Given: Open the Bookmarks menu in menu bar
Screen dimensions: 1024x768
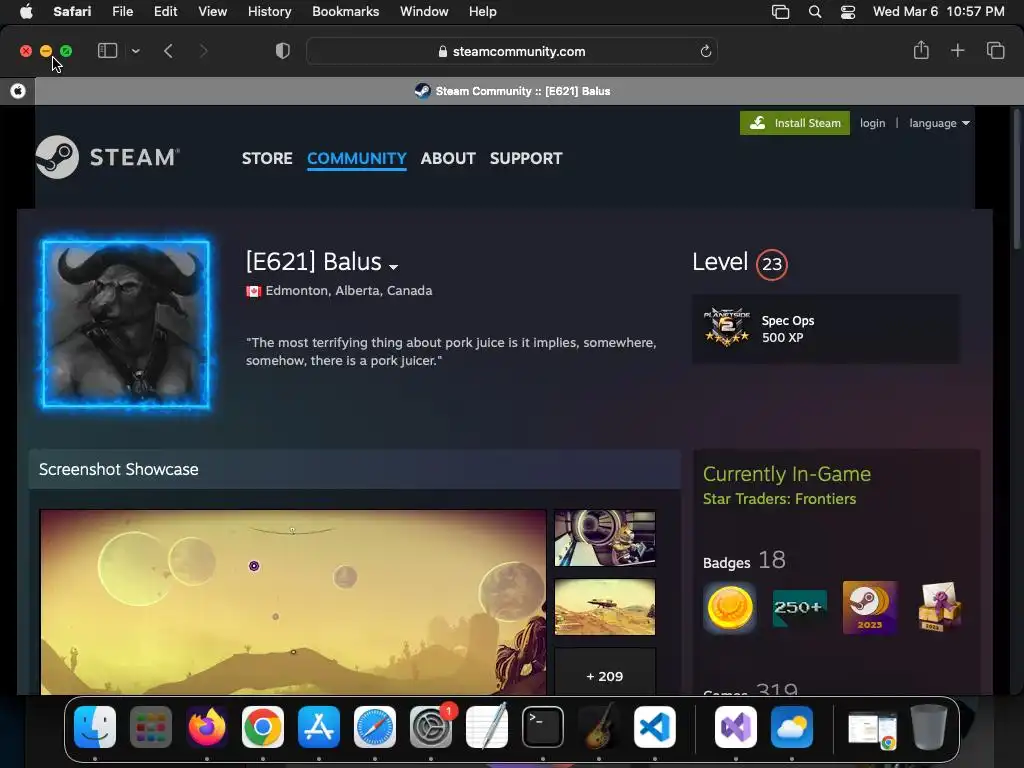Looking at the screenshot, I should pyautogui.click(x=345, y=12).
